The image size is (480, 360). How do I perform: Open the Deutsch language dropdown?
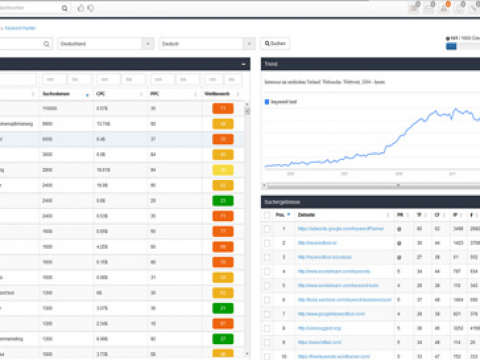coord(207,44)
